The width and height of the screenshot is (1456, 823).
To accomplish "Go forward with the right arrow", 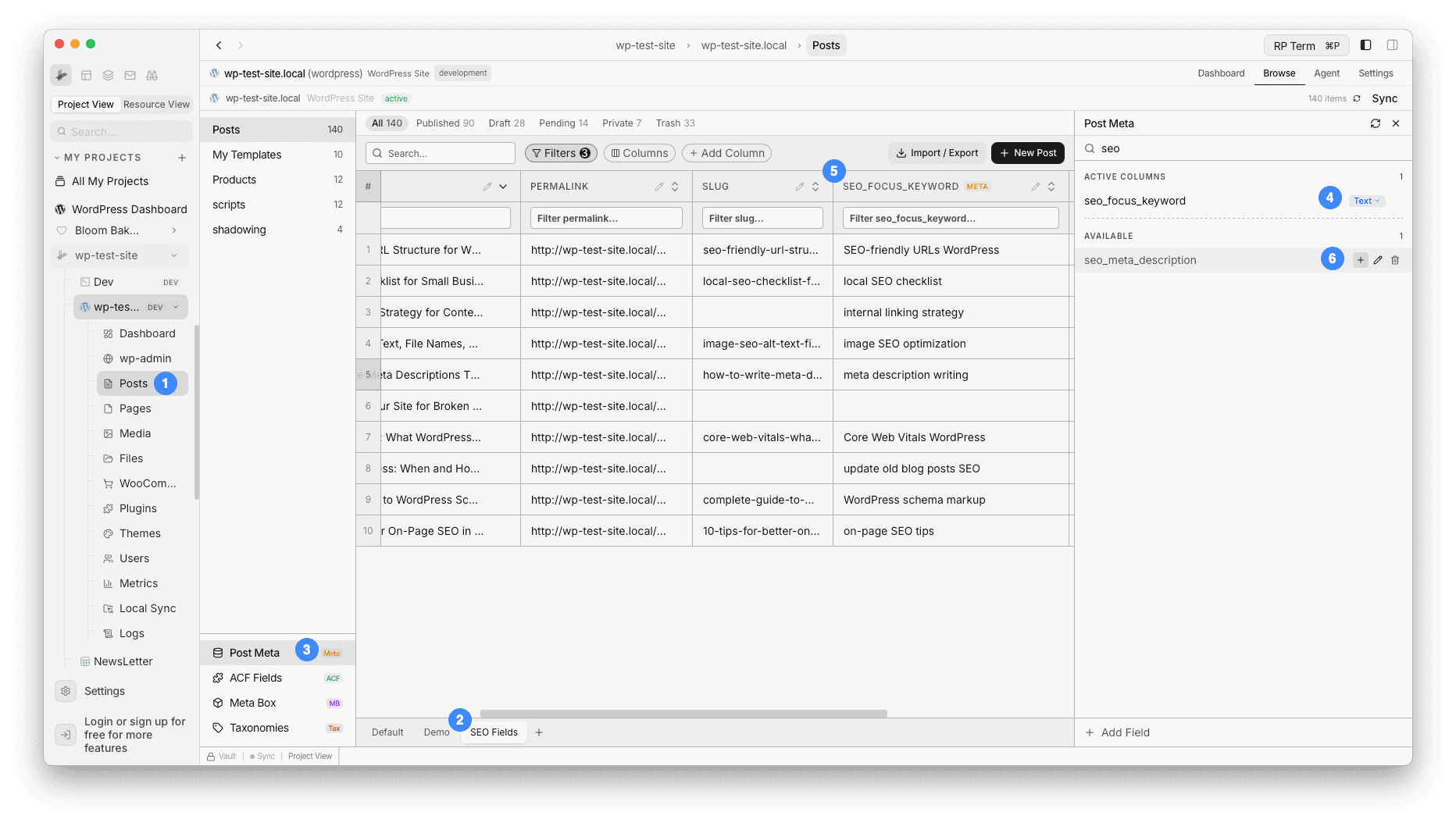I will click(x=241, y=45).
